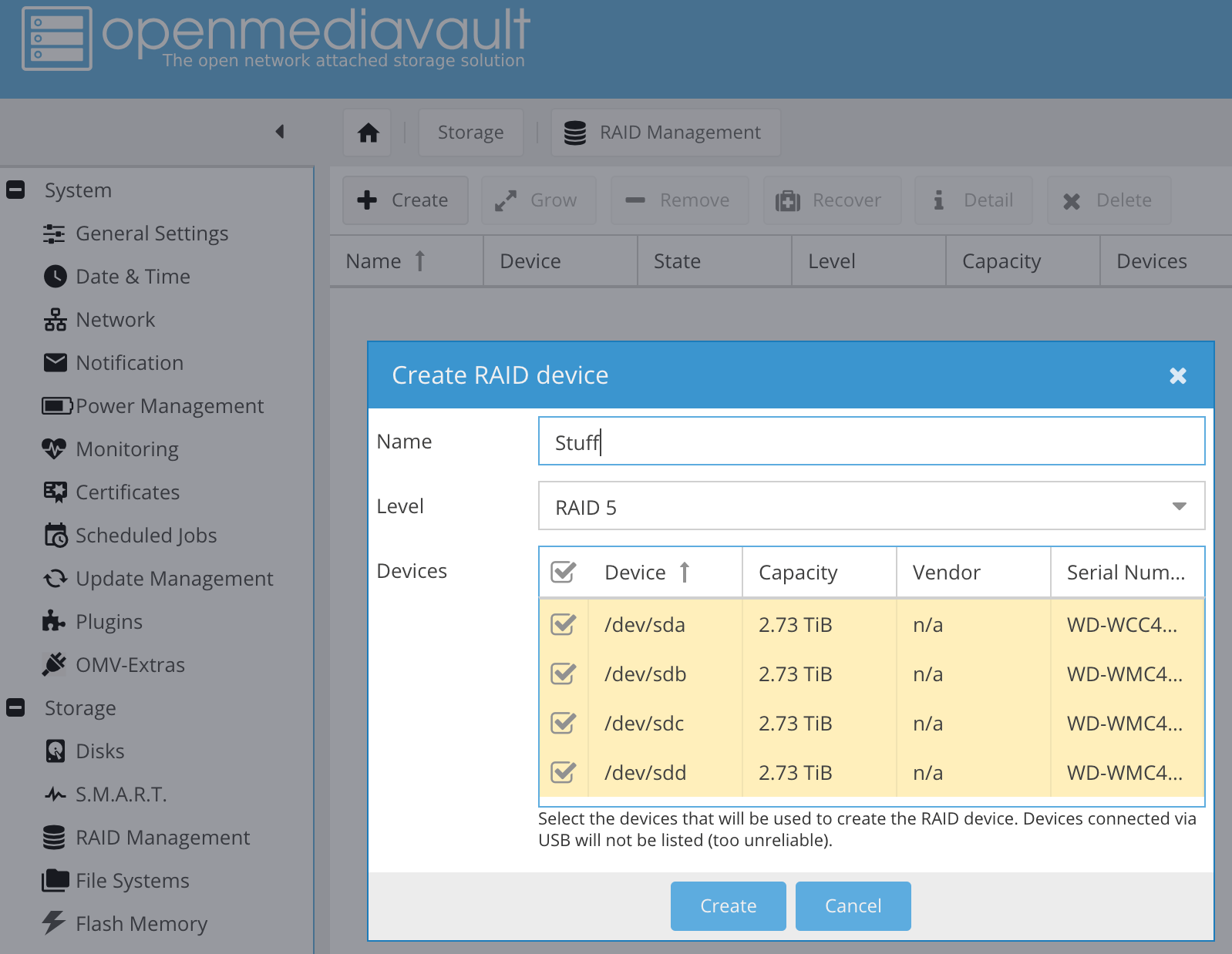Toggle the select-all devices checkbox
1232x954 pixels.
click(x=564, y=572)
